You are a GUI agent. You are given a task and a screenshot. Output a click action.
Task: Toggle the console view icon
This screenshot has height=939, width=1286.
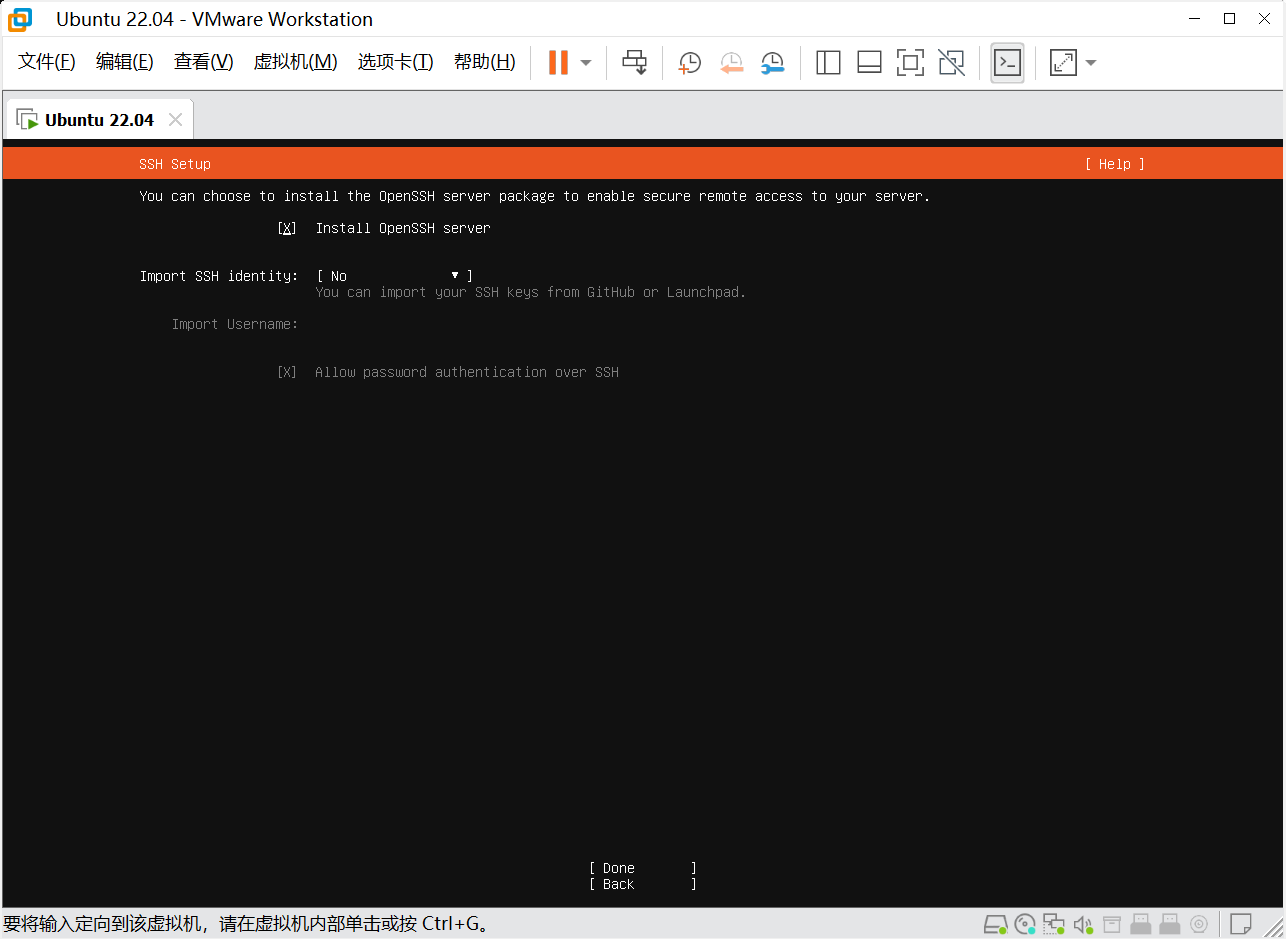pyautogui.click(x=1007, y=62)
